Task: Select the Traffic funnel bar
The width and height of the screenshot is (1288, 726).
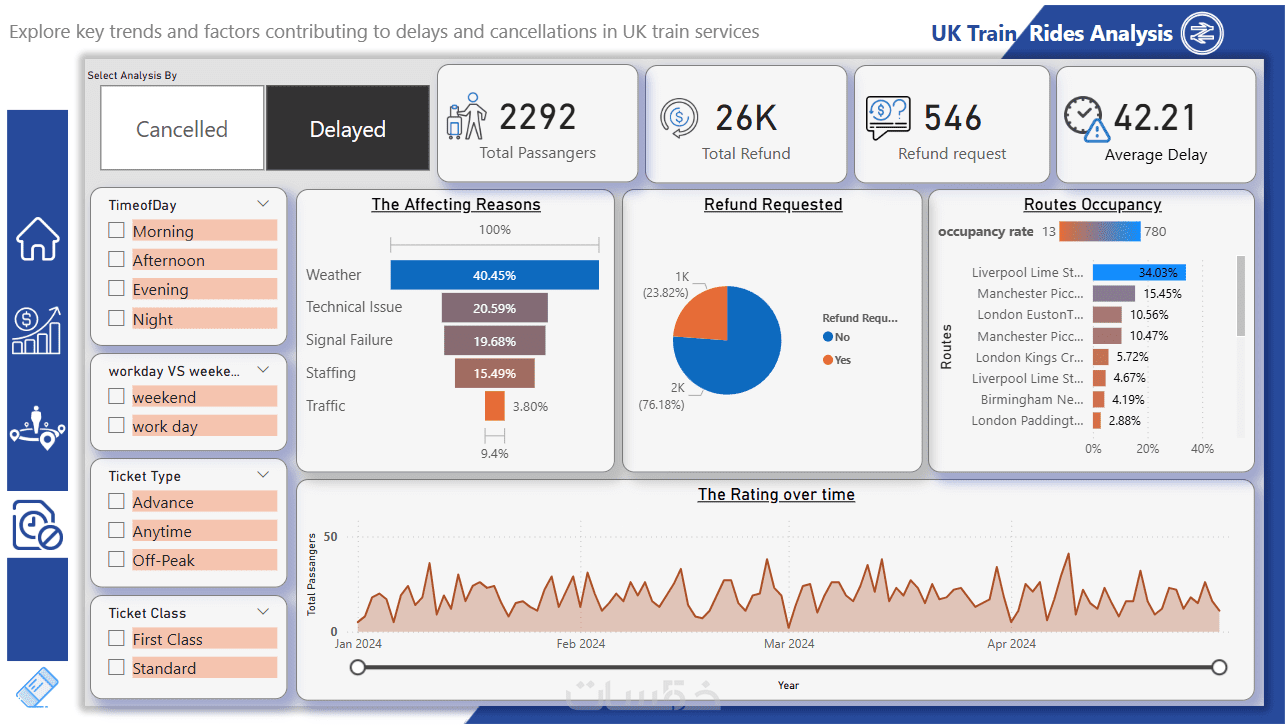Action: 494,406
